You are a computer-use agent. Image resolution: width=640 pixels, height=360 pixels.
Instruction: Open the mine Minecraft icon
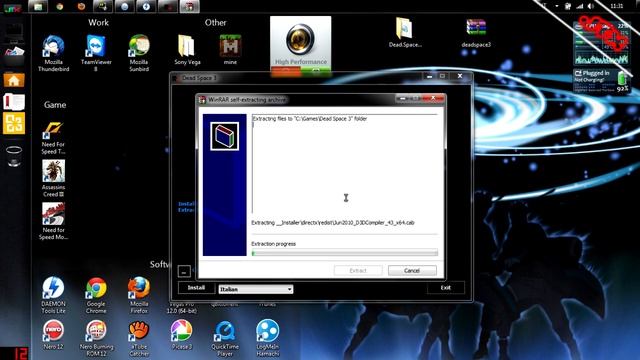pos(230,50)
